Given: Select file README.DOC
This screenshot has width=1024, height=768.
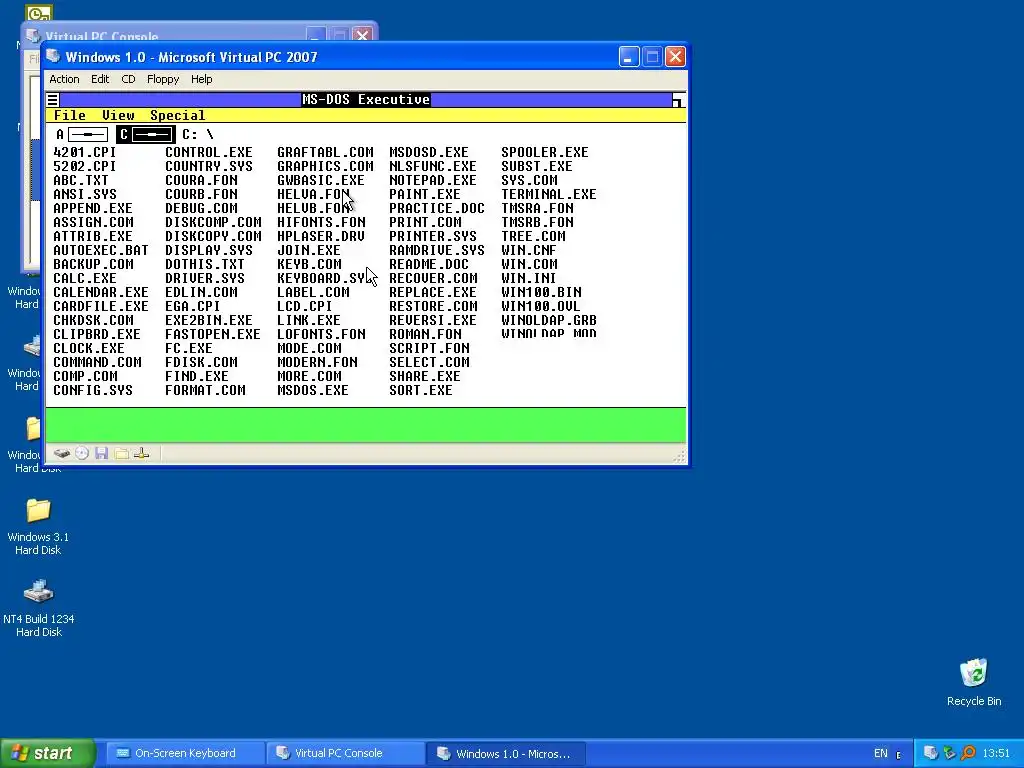Looking at the screenshot, I should click(428, 264).
